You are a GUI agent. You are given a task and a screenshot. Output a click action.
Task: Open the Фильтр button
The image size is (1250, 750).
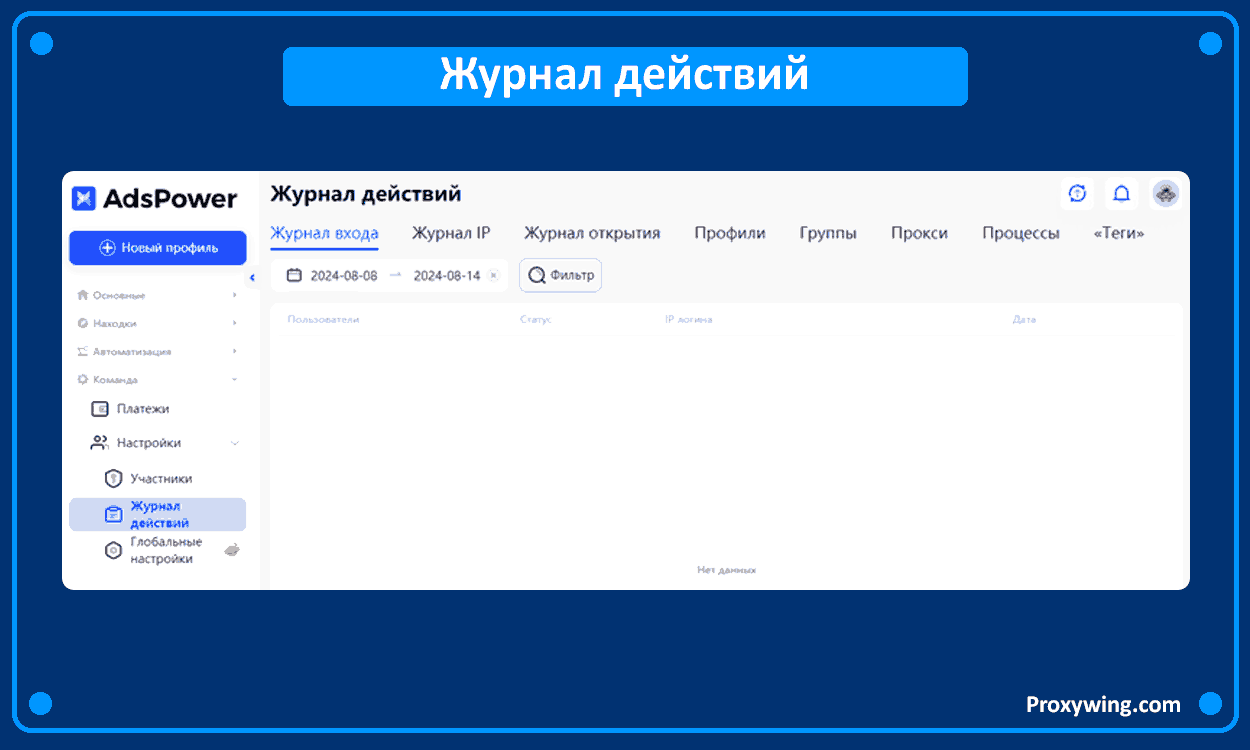561,275
